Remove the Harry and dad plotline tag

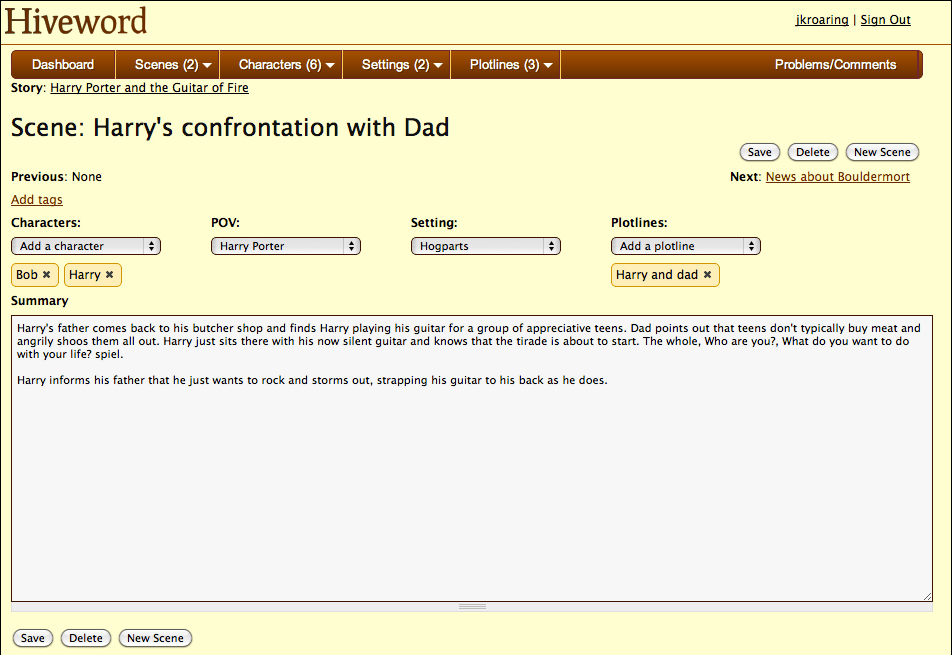(x=707, y=275)
